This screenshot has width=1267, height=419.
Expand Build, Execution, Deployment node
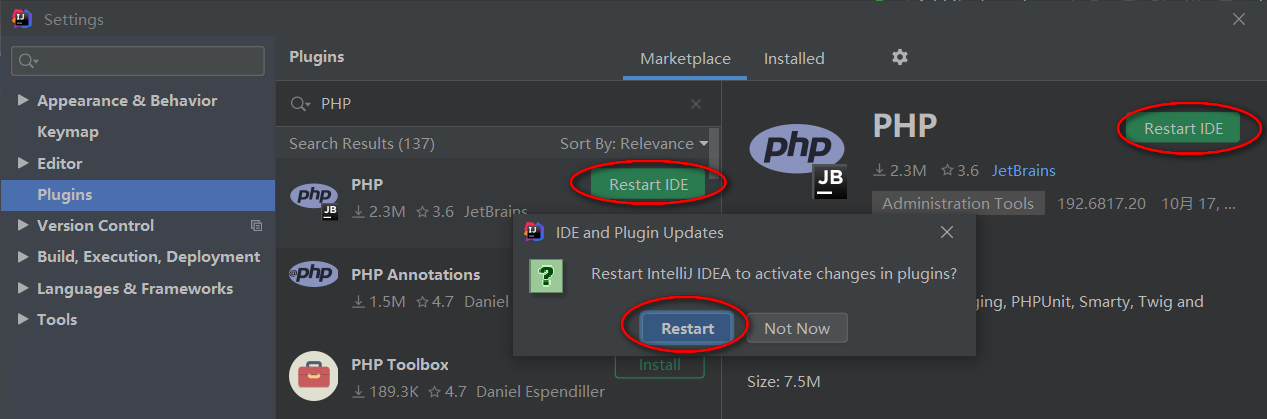click(23, 257)
